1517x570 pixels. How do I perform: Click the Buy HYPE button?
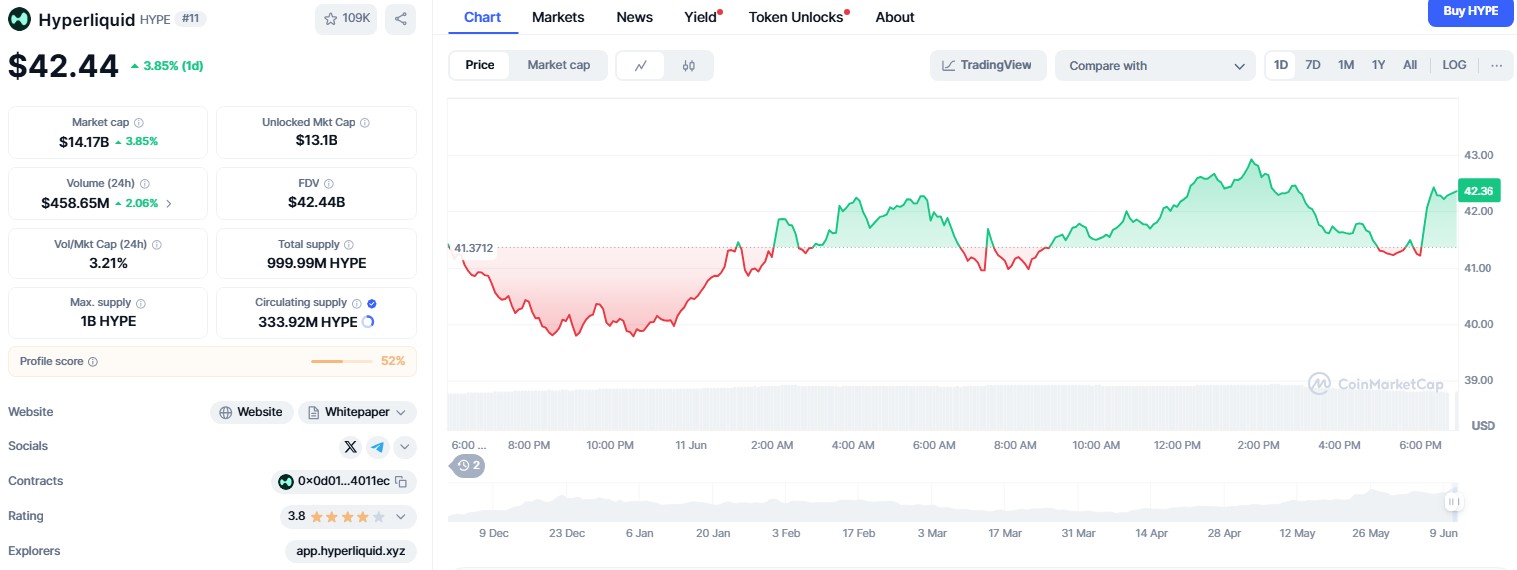coord(1470,11)
